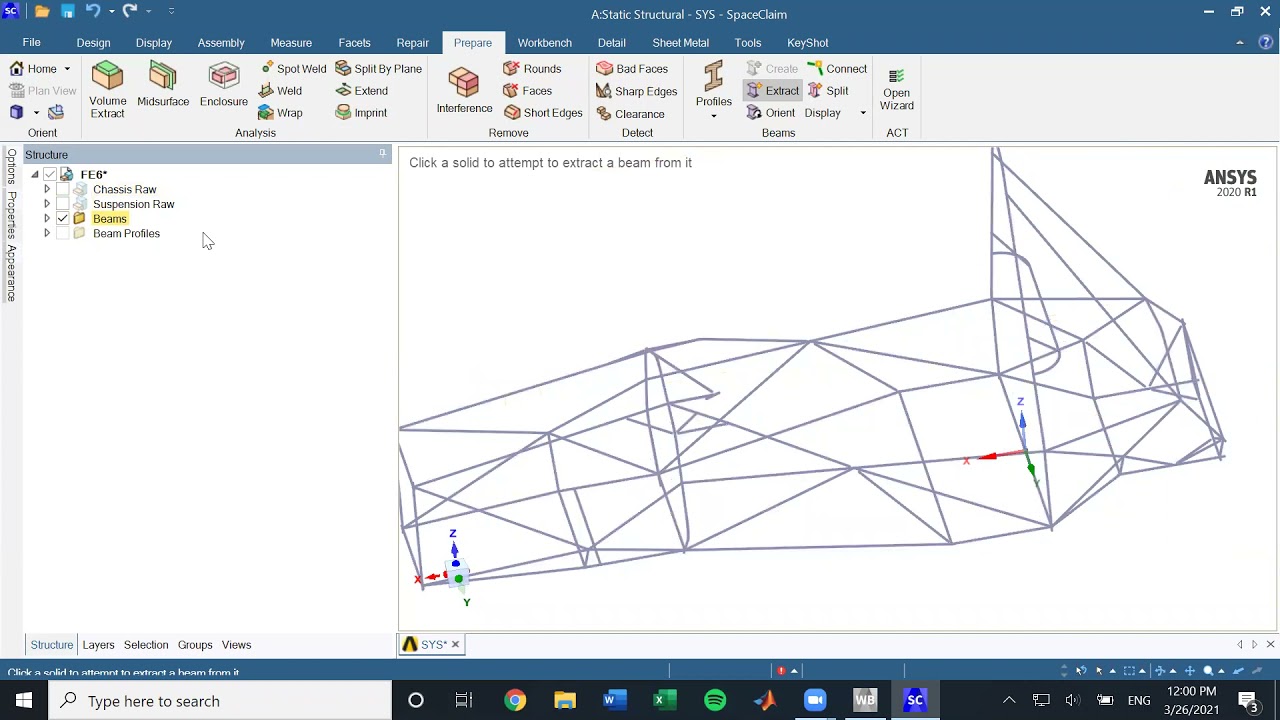
Task: Open the KeyShot tab
Action: [808, 43]
